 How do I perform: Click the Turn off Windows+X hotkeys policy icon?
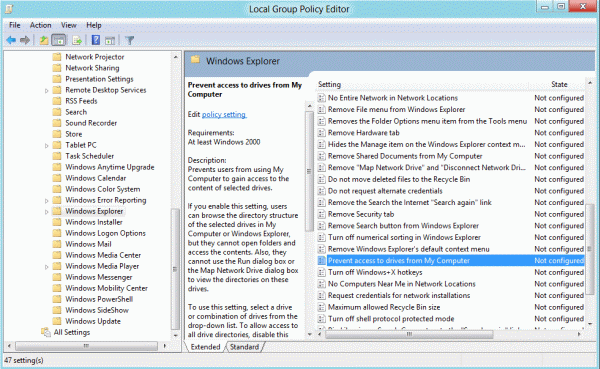click(321, 272)
